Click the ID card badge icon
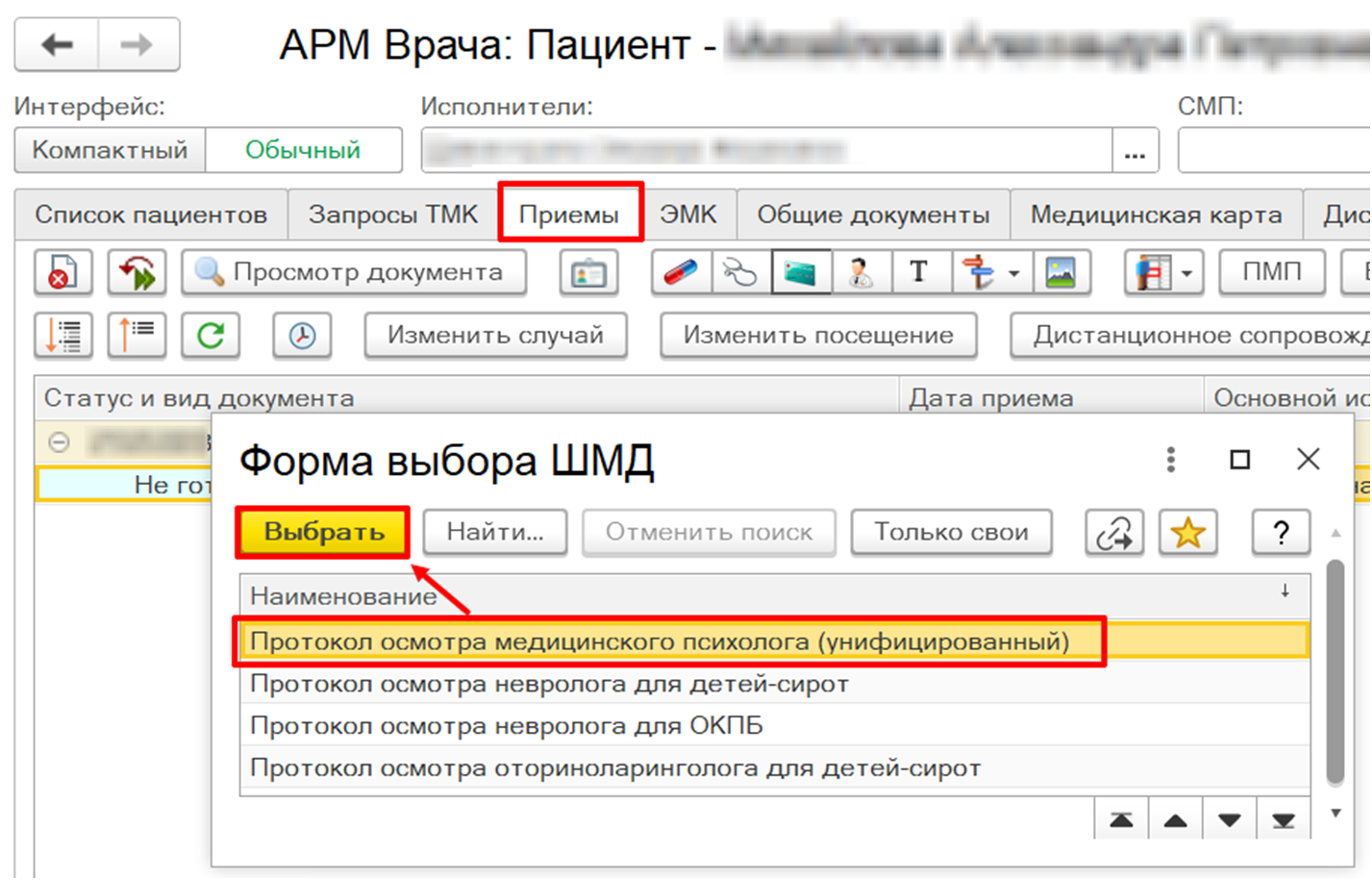 (587, 273)
